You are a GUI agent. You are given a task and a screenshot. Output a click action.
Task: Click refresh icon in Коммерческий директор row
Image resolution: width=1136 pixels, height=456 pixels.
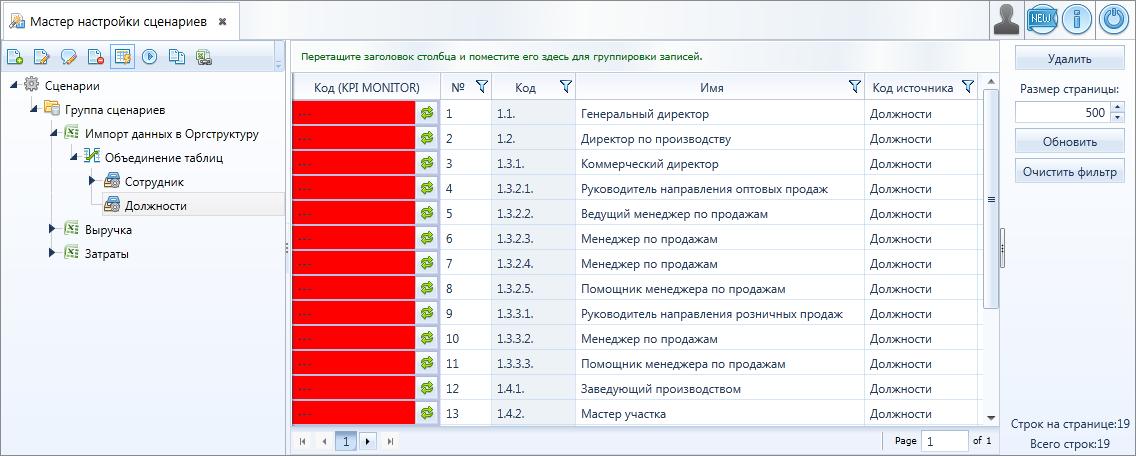click(427, 163)
